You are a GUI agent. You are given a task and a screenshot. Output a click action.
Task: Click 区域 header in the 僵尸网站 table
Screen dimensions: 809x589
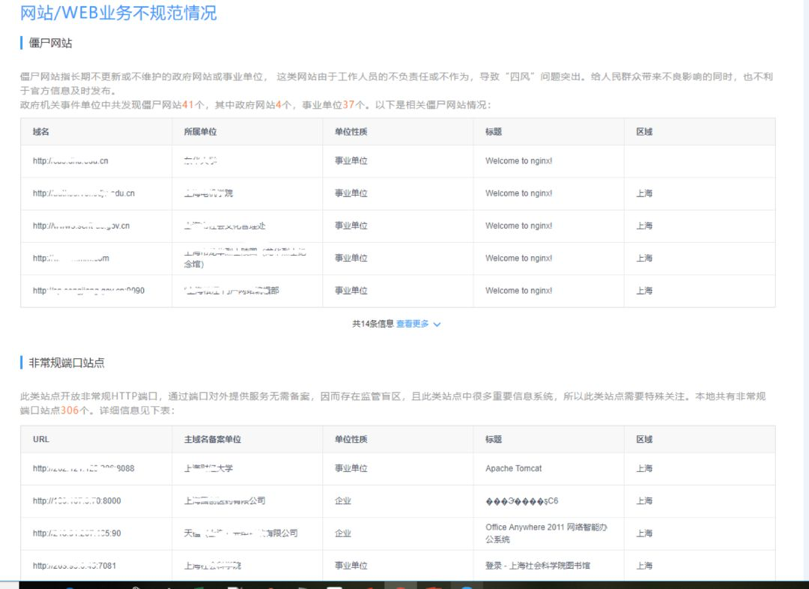coord(644,132)
